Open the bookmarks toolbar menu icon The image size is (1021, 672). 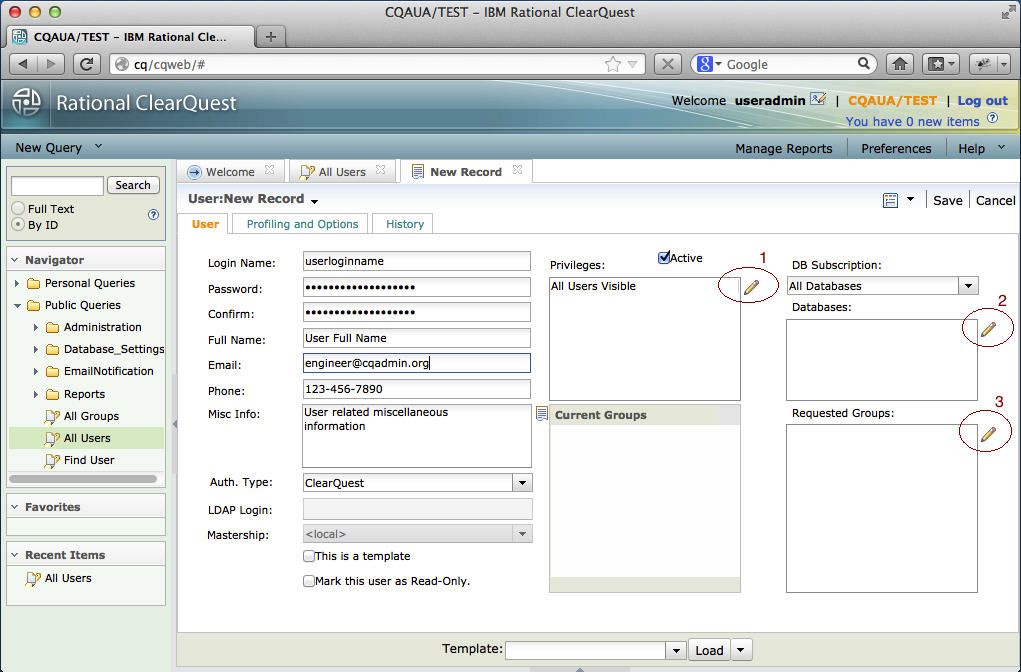pos(941,64)
